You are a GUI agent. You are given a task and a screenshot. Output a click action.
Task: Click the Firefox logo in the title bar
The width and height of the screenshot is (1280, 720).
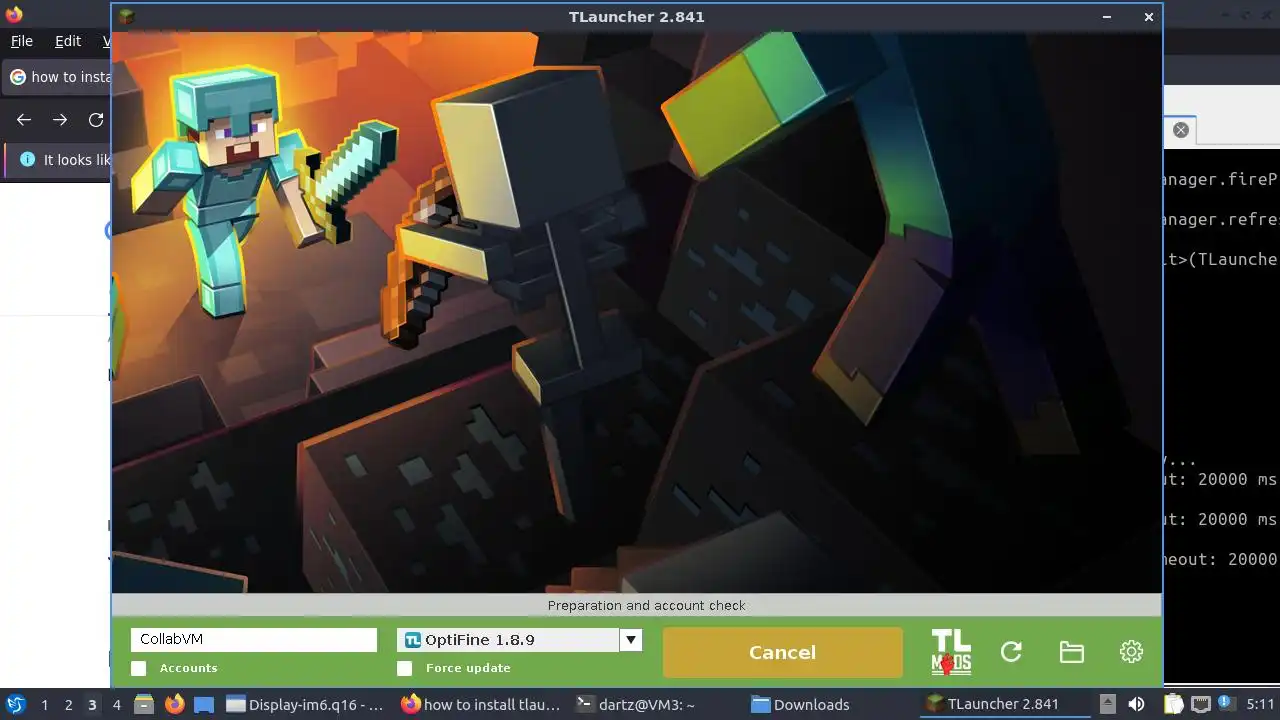click(14, 14)
